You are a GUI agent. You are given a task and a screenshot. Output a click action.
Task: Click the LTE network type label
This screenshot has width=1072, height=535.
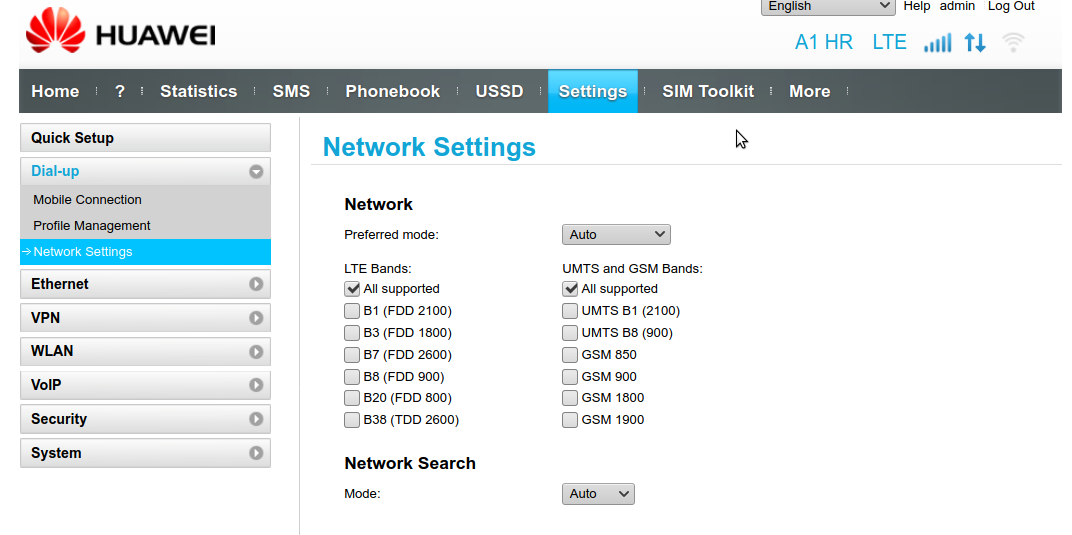pos(889,42)
